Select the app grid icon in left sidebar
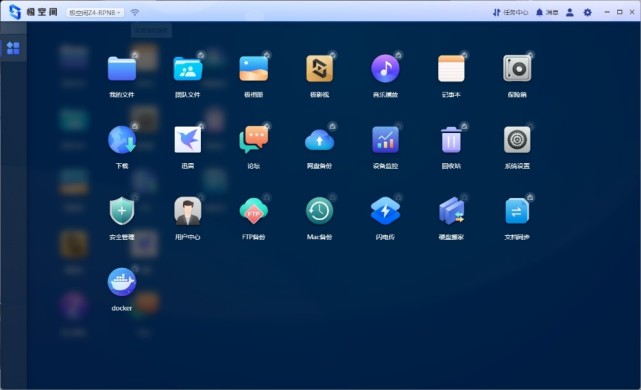 [13, 48]
